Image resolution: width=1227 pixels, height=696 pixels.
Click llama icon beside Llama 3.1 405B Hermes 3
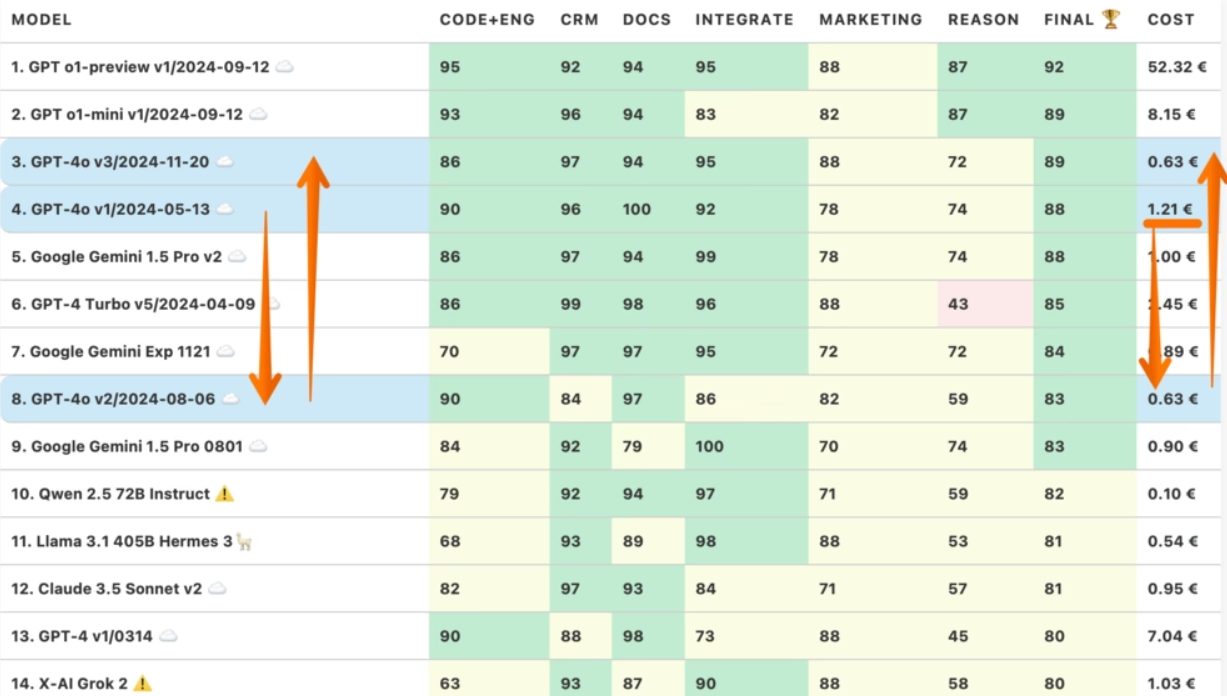click(x=243, y=541)
